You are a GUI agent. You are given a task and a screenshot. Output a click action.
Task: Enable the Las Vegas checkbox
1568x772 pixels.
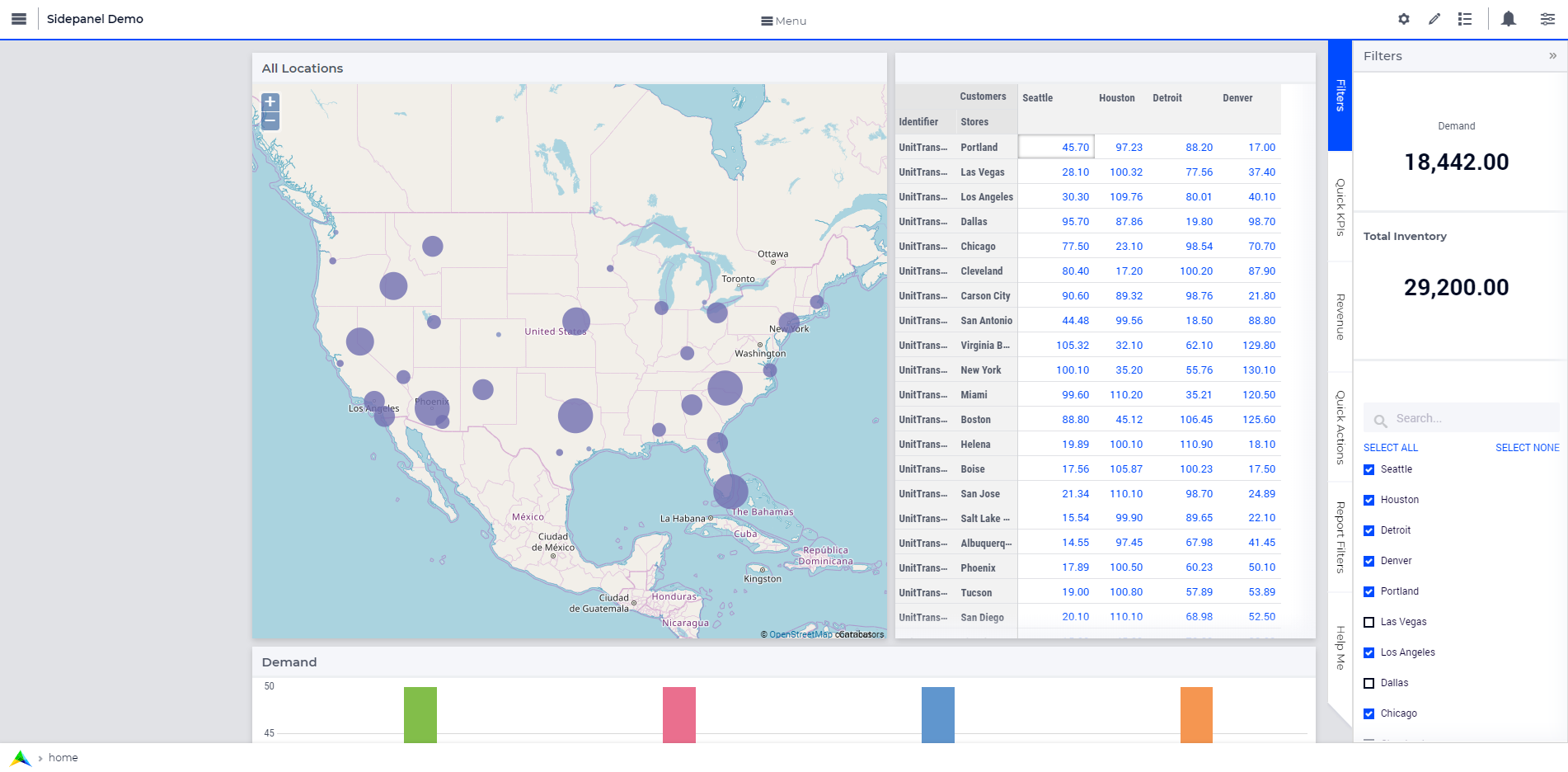1368,623
